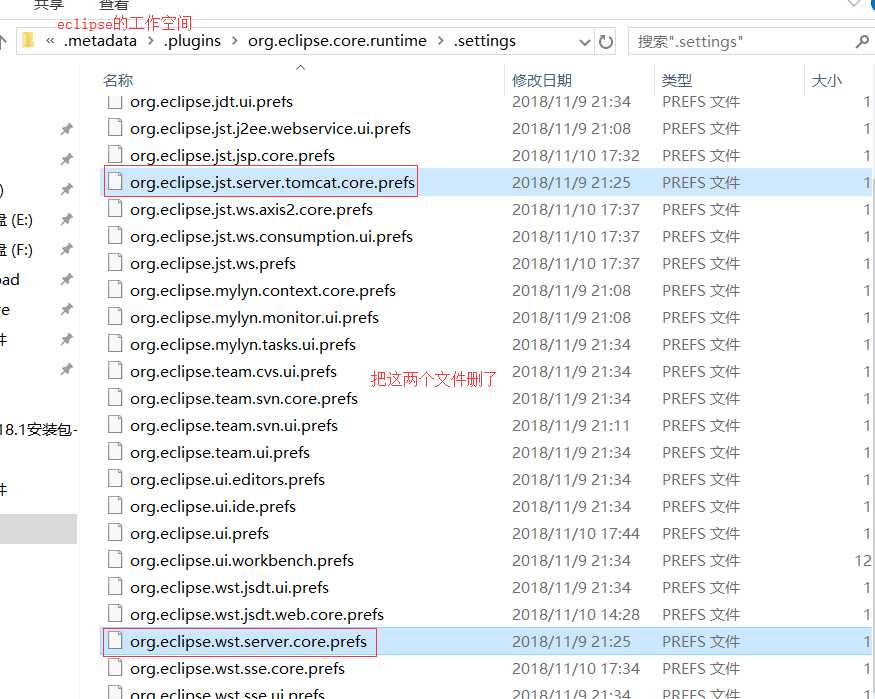Select file icon of org.eclipse.ui.workbench.prefs
This screenshot has height=699, width=875.
[x=115, y=560]
